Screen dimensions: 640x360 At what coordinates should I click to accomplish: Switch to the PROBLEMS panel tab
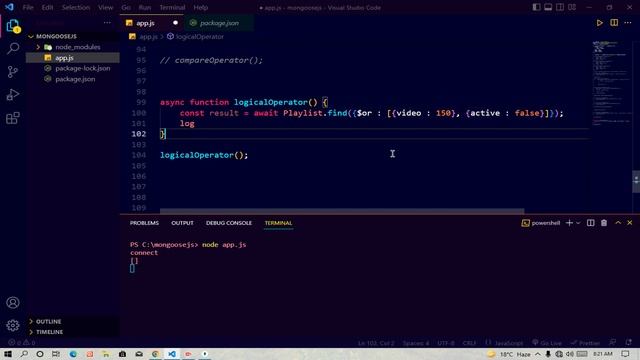click(x=144, y=223)
